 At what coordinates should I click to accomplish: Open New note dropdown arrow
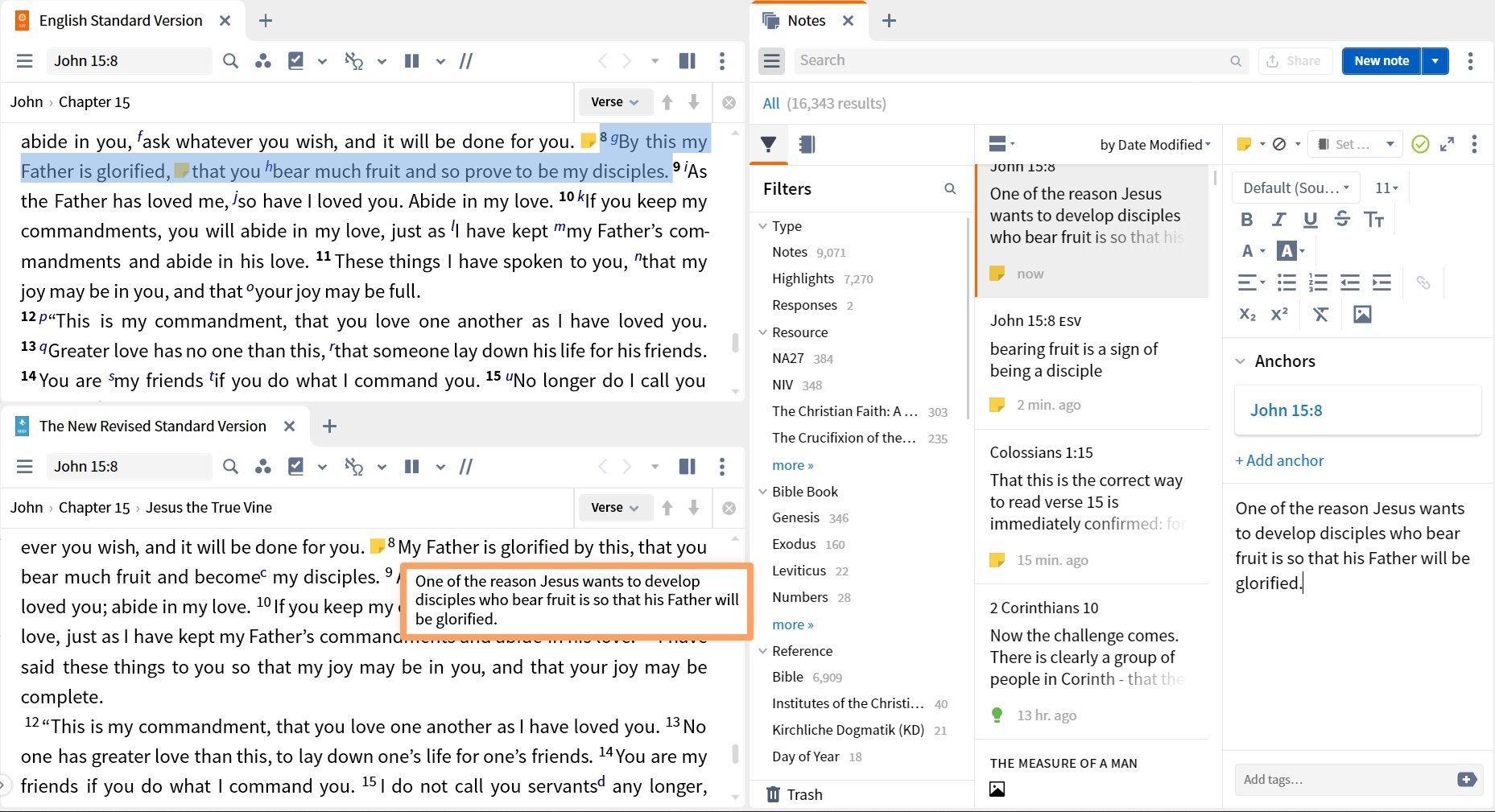pyautogui.click(x=1435, y=61)
